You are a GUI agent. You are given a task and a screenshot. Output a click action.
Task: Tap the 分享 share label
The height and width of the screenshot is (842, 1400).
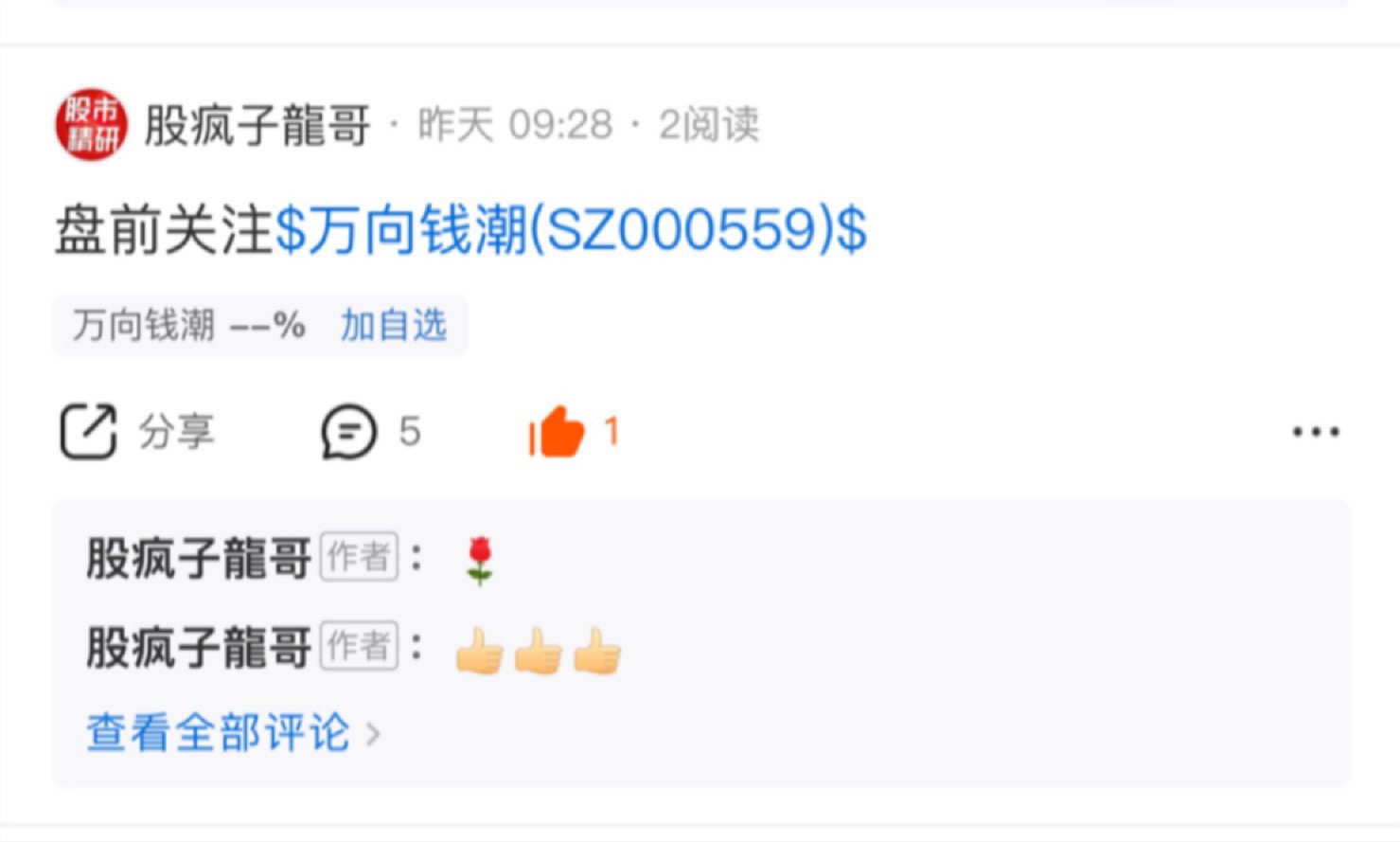pos(177,432)
